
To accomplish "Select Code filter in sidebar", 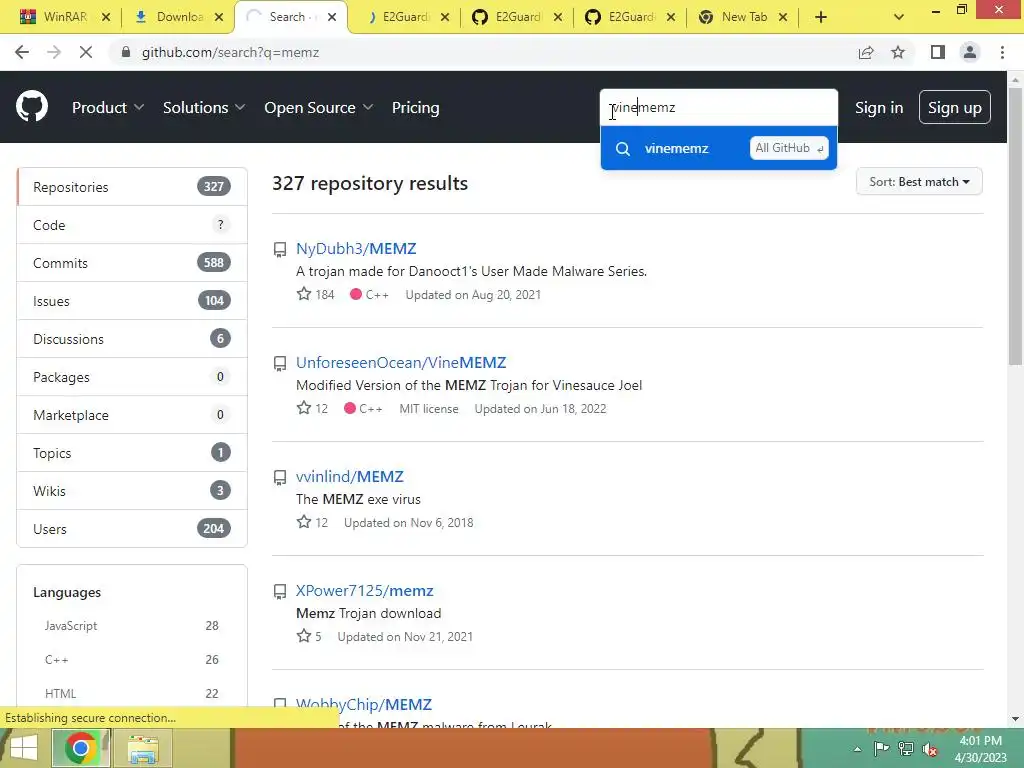I will [132, 225].
